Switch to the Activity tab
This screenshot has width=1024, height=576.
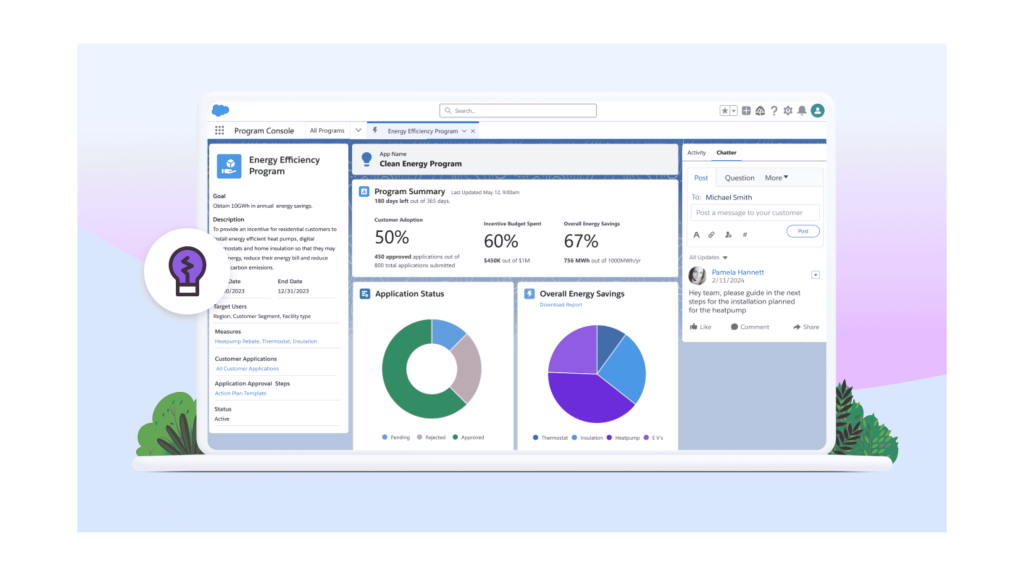(x=697, y=152)
